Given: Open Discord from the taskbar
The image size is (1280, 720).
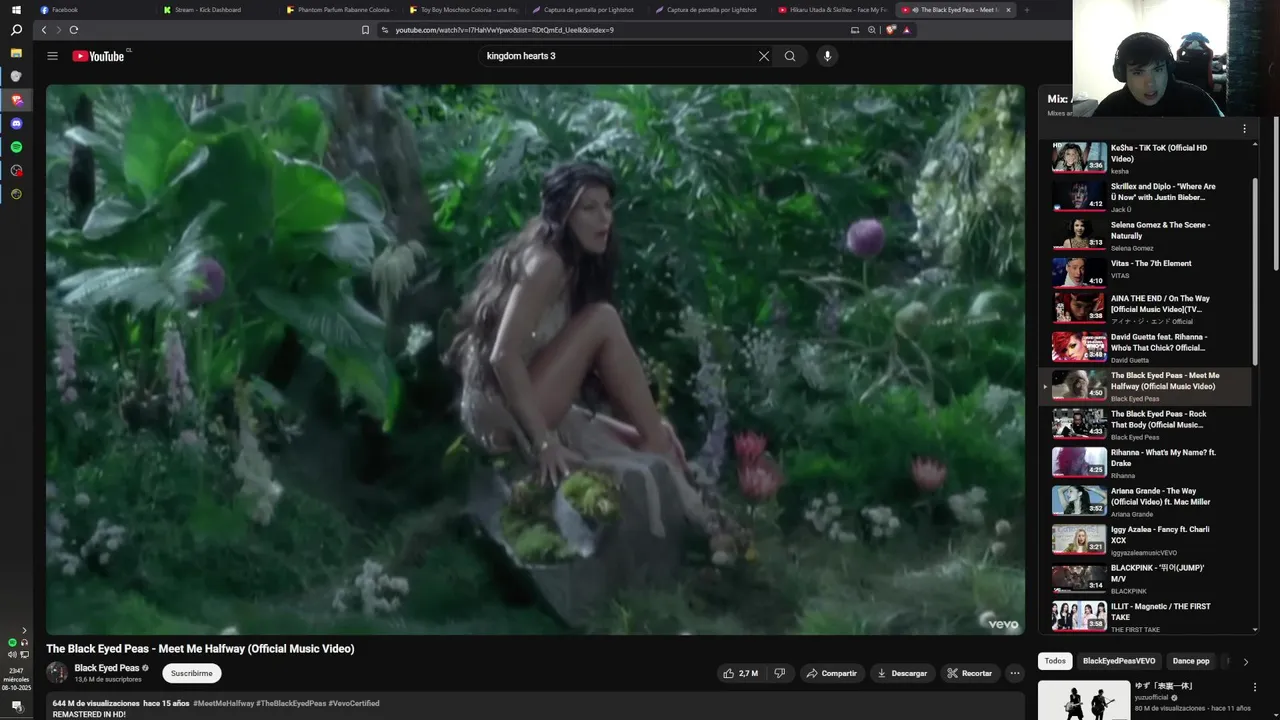Looking at the screenshot, I should point(16,124).
